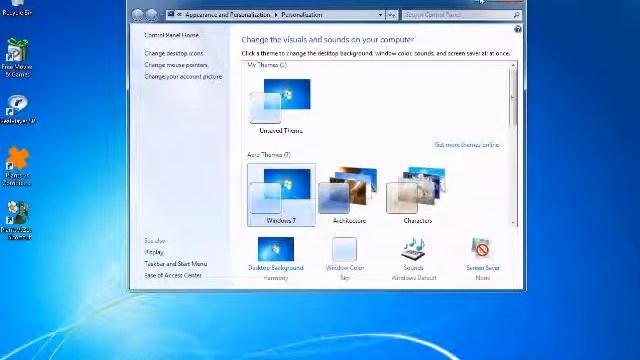The height and width of the screenshot is (360, 640).
Task: Open Free Movies & Games desktop shortcut
Action: click(16, 57)
